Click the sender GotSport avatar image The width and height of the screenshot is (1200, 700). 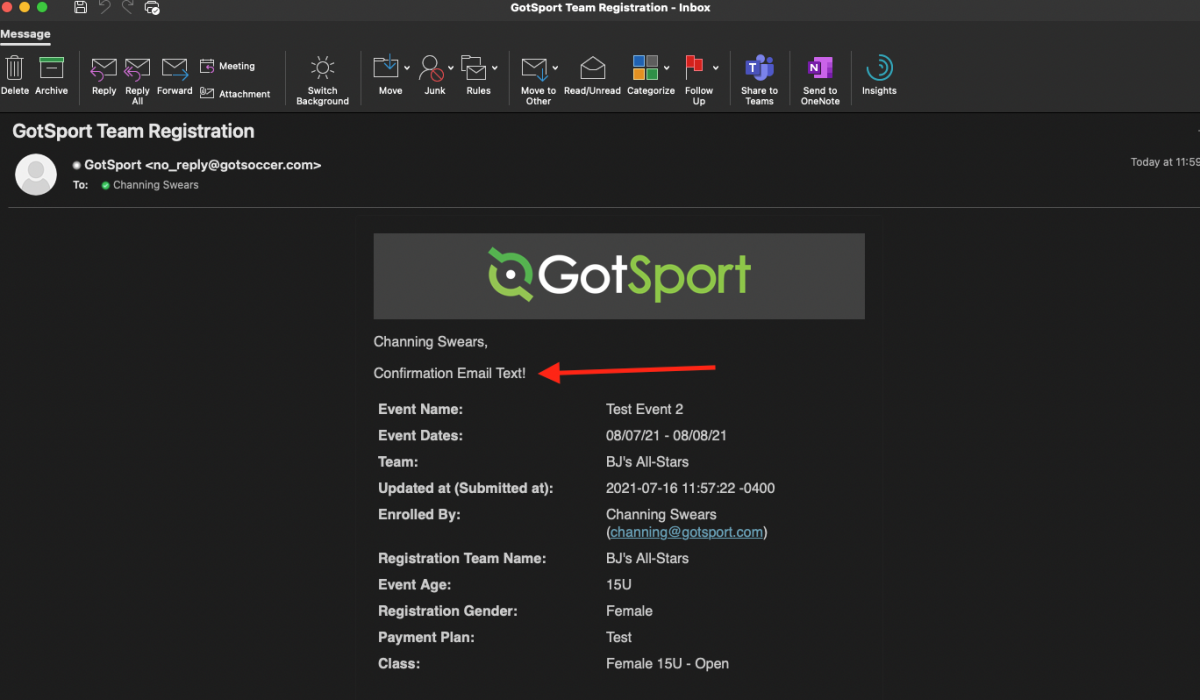click(36, 174)
